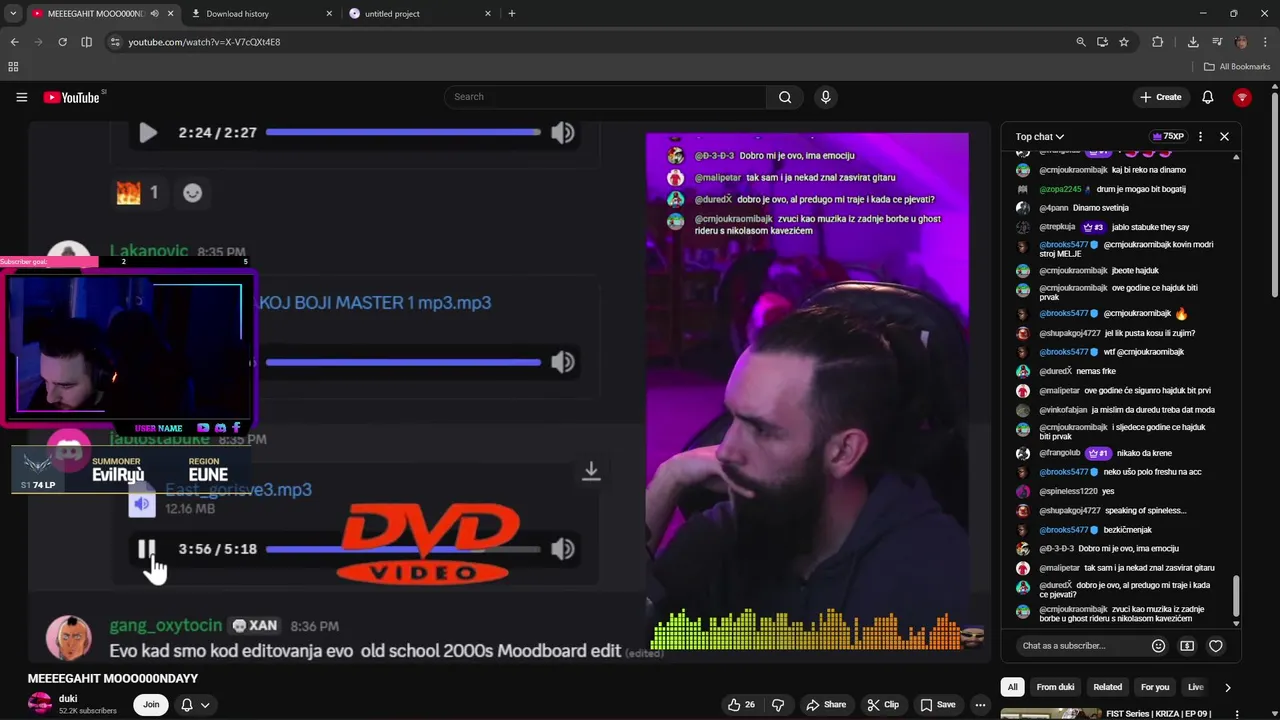This screenshot has height=720, width=1280.
Task: Click the Share button
Action: coord(826,705)
